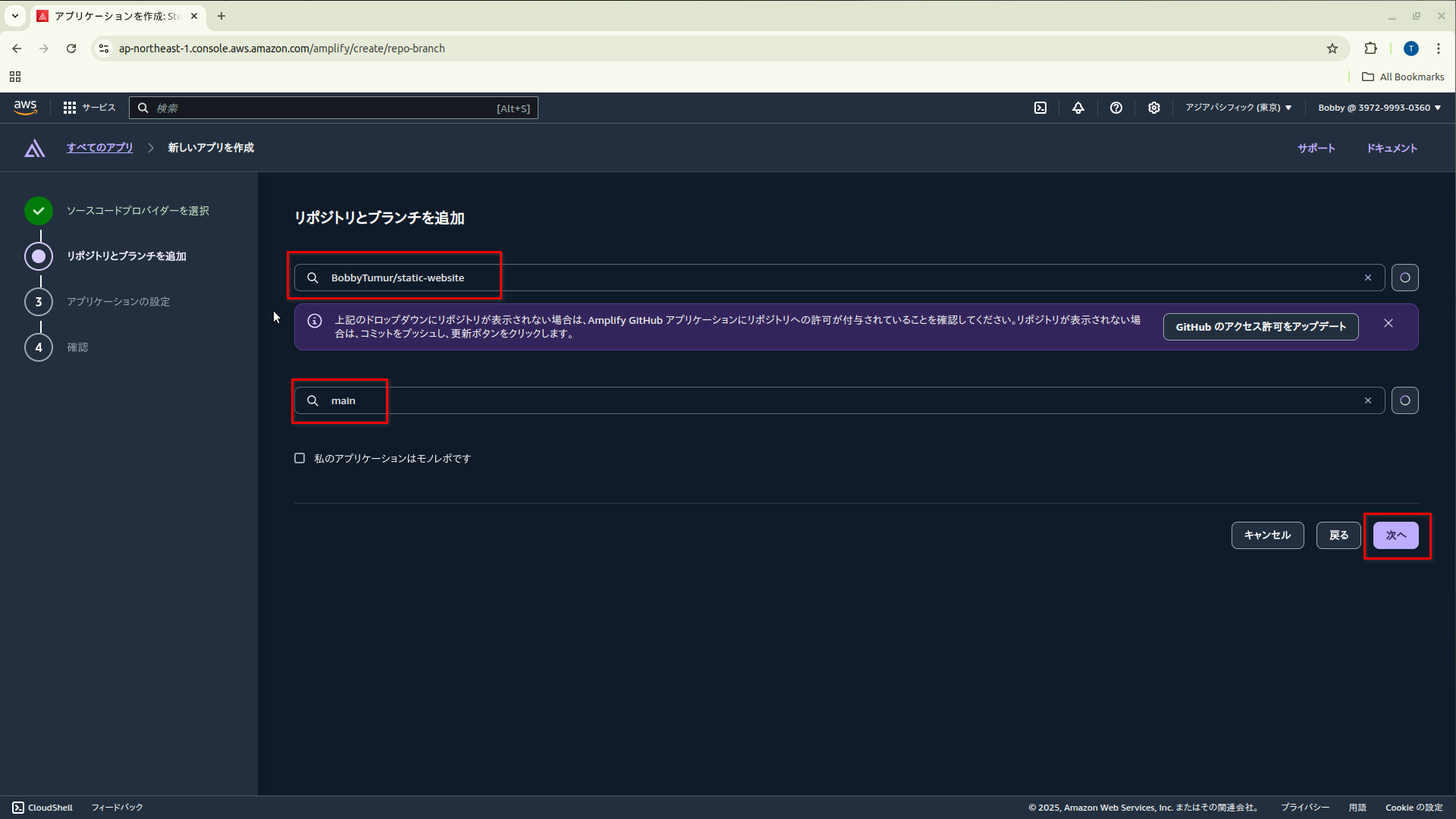Refresh the repository list
Viewport: 1456px width, 819px height.
click(1404, 278)
